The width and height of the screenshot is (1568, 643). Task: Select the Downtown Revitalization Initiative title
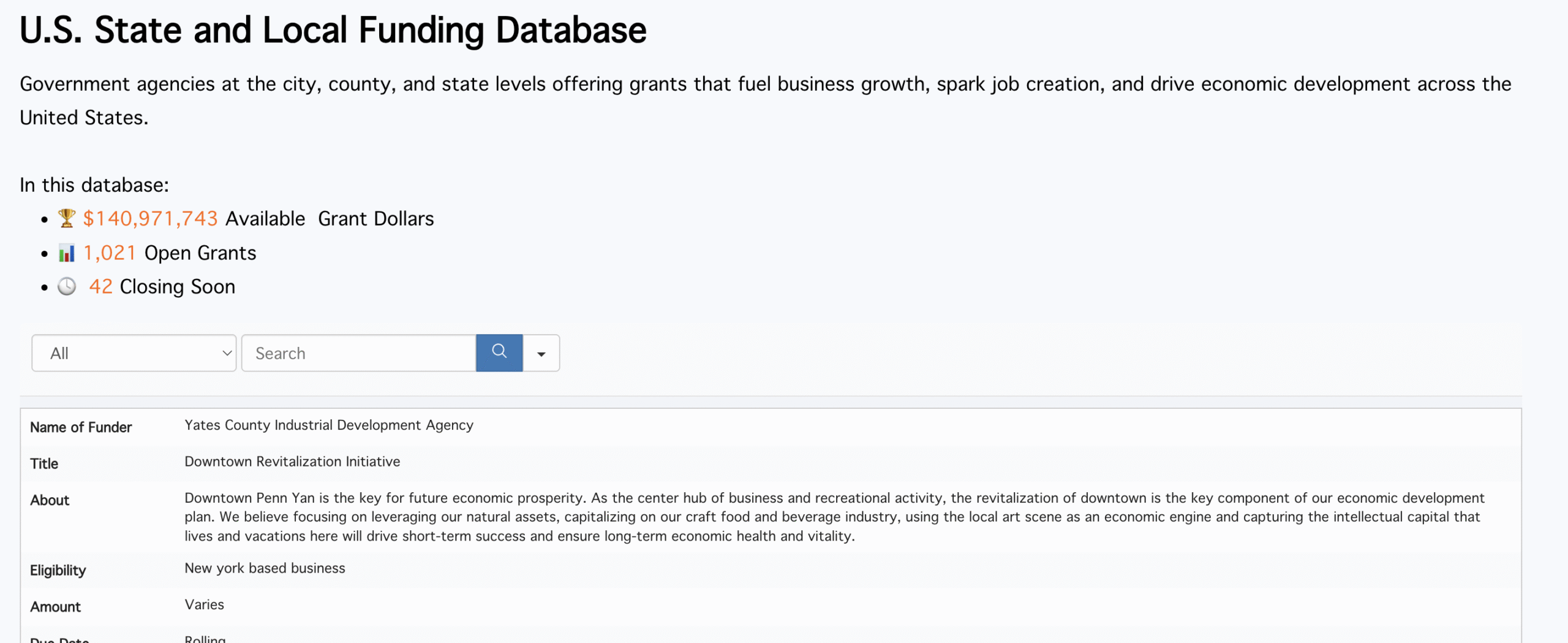click(292, 462)
